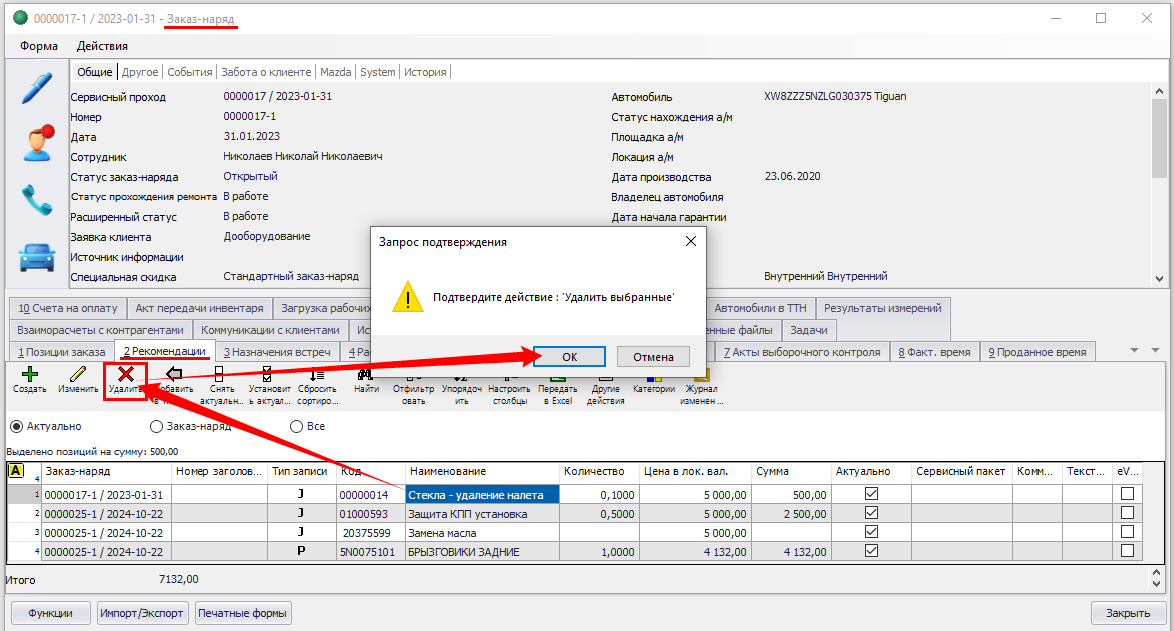
Task: Click scroll-down arrow of order details panel
Action: [1158, 278]
